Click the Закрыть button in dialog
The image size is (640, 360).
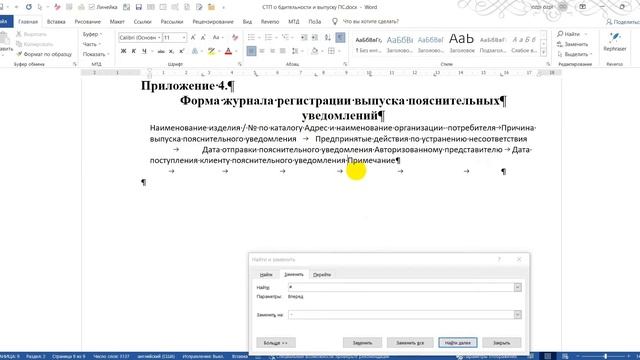(x=502, y=343)
